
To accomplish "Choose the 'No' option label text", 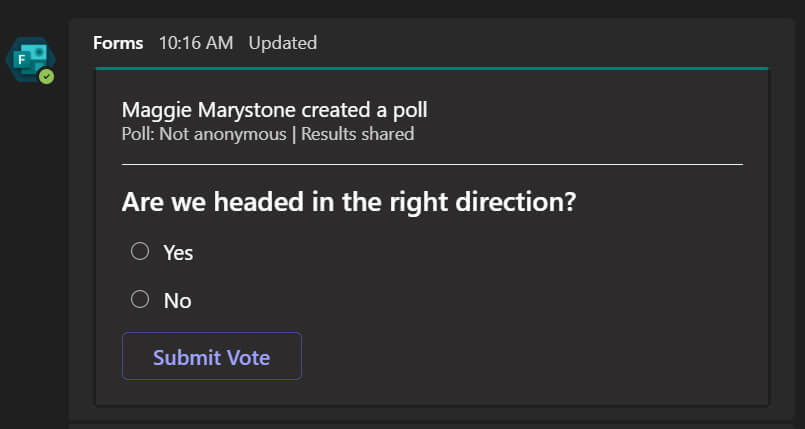I will [177, 301].
